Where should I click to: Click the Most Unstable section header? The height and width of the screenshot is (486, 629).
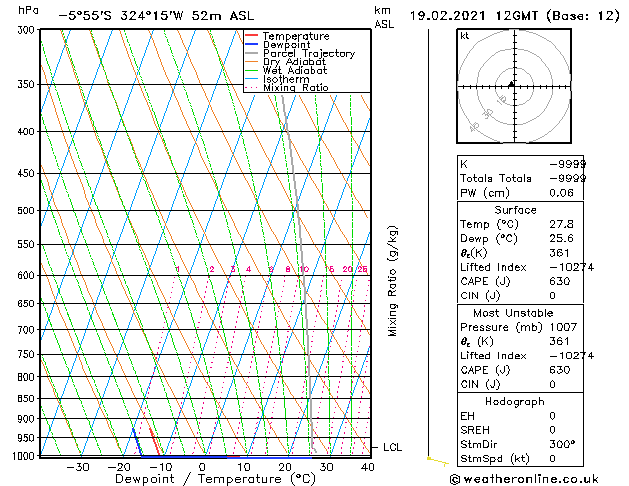pyautogui.click(x=515, y=313)
